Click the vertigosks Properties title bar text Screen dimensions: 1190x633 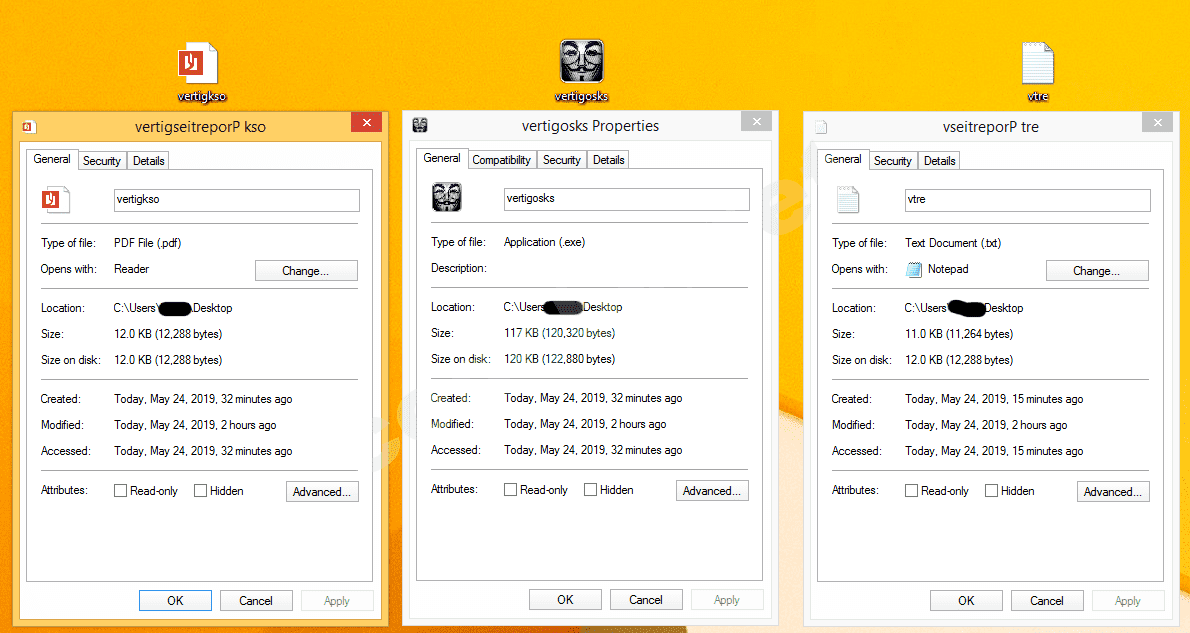(x=590, y=126)
